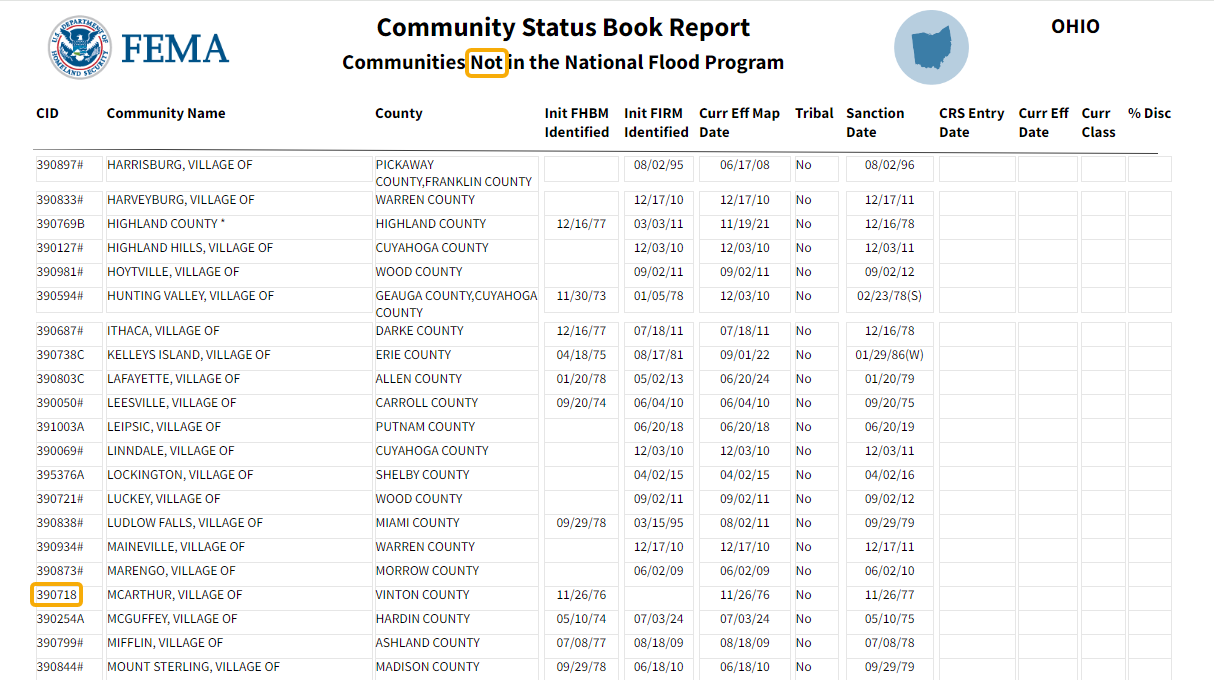Select the highlighted word Not in subtitle
This screenshot has height=680, width=1214.
point(487,63)
